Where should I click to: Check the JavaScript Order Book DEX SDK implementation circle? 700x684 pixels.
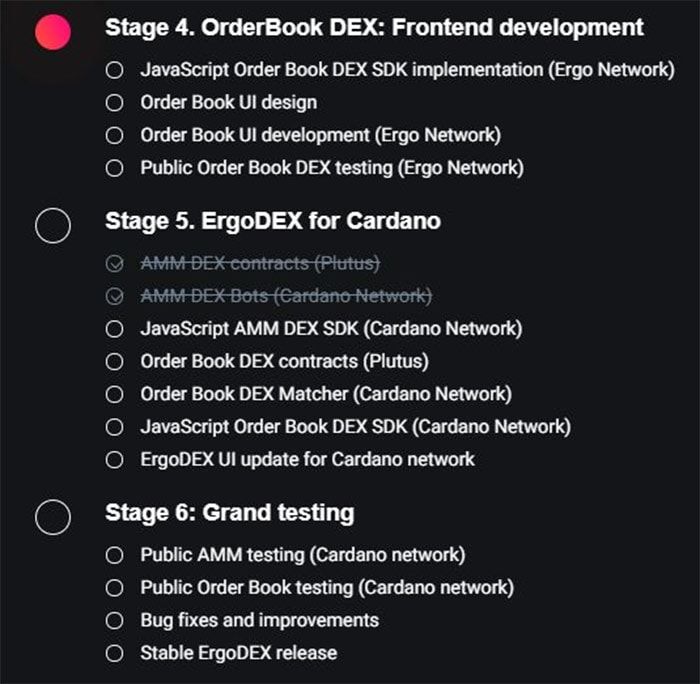114,70
